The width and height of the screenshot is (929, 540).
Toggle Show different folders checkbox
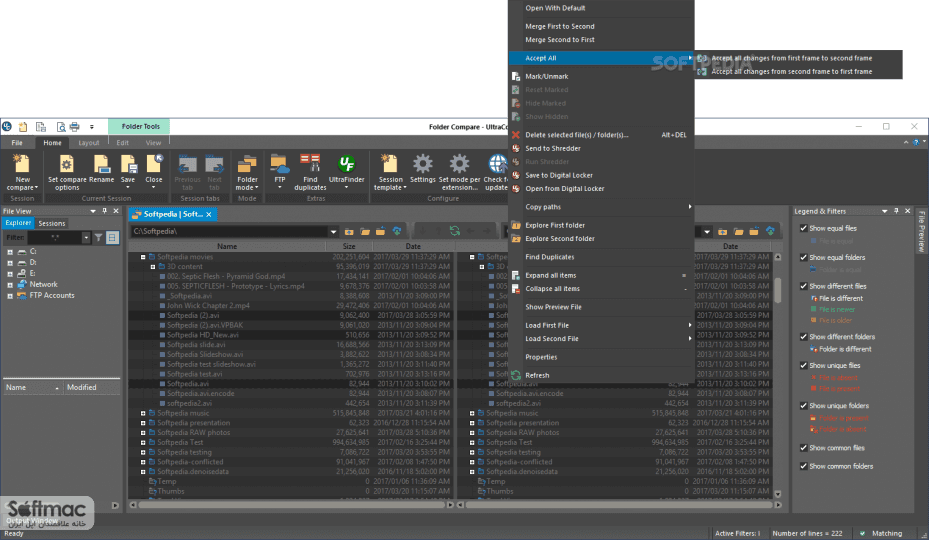point(803,337)
